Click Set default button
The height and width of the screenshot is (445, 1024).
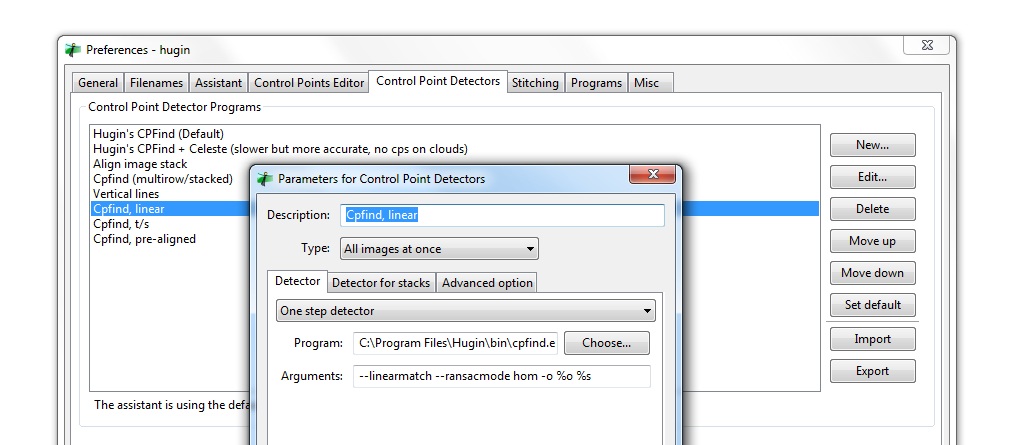pyautogui.click(x=872, y=305)
